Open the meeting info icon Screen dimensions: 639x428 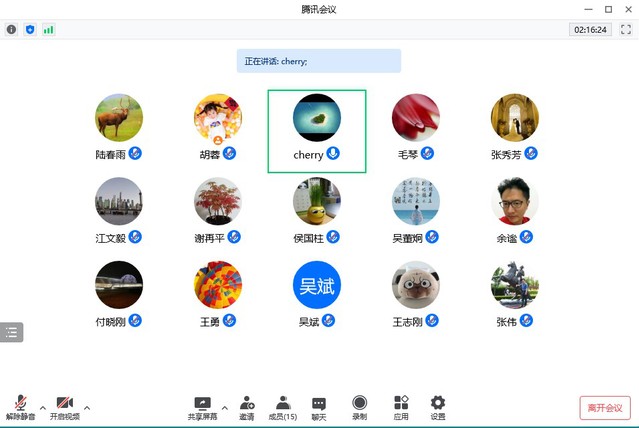click(x=12, y=30)
